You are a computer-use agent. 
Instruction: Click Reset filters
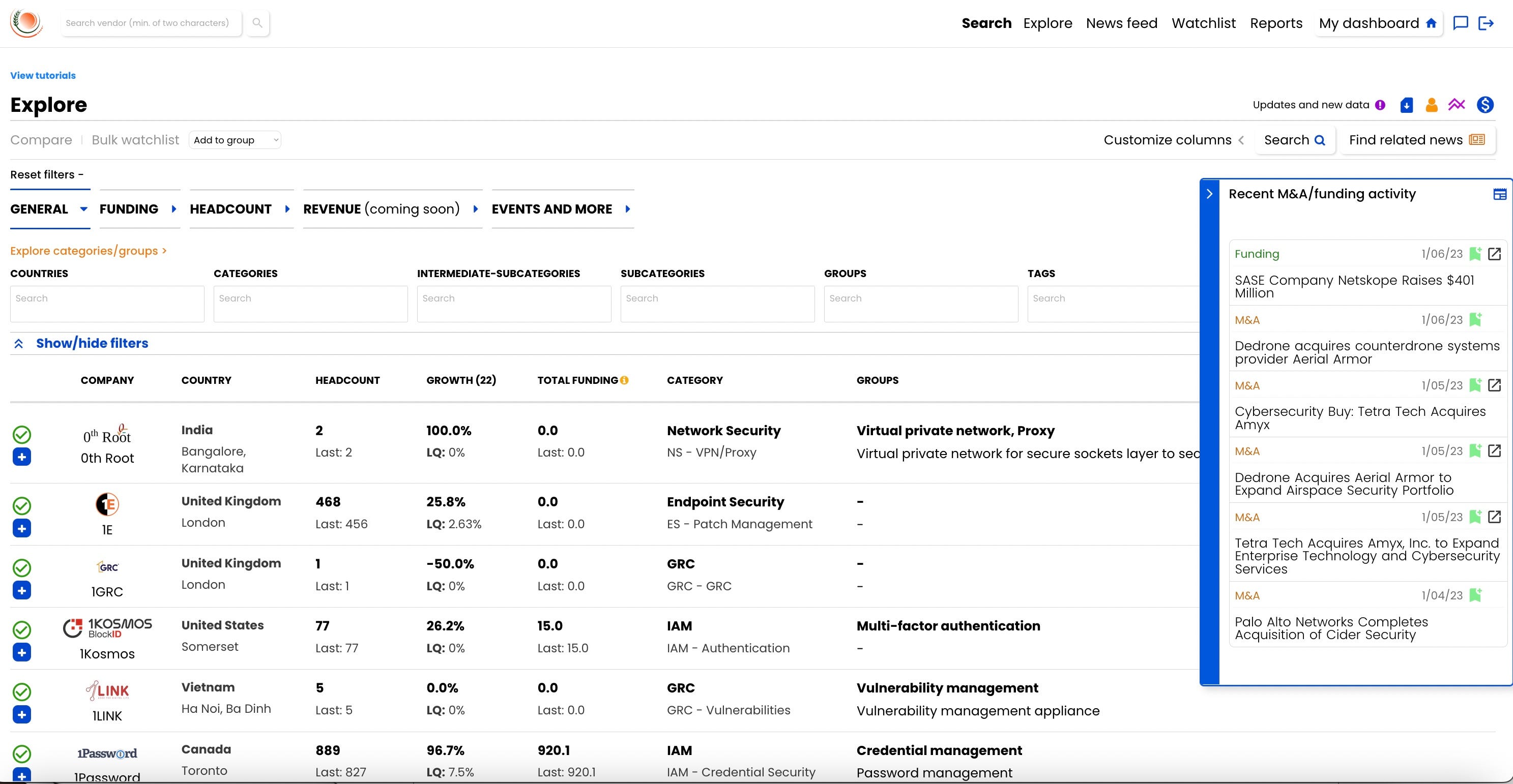point(46,174)
